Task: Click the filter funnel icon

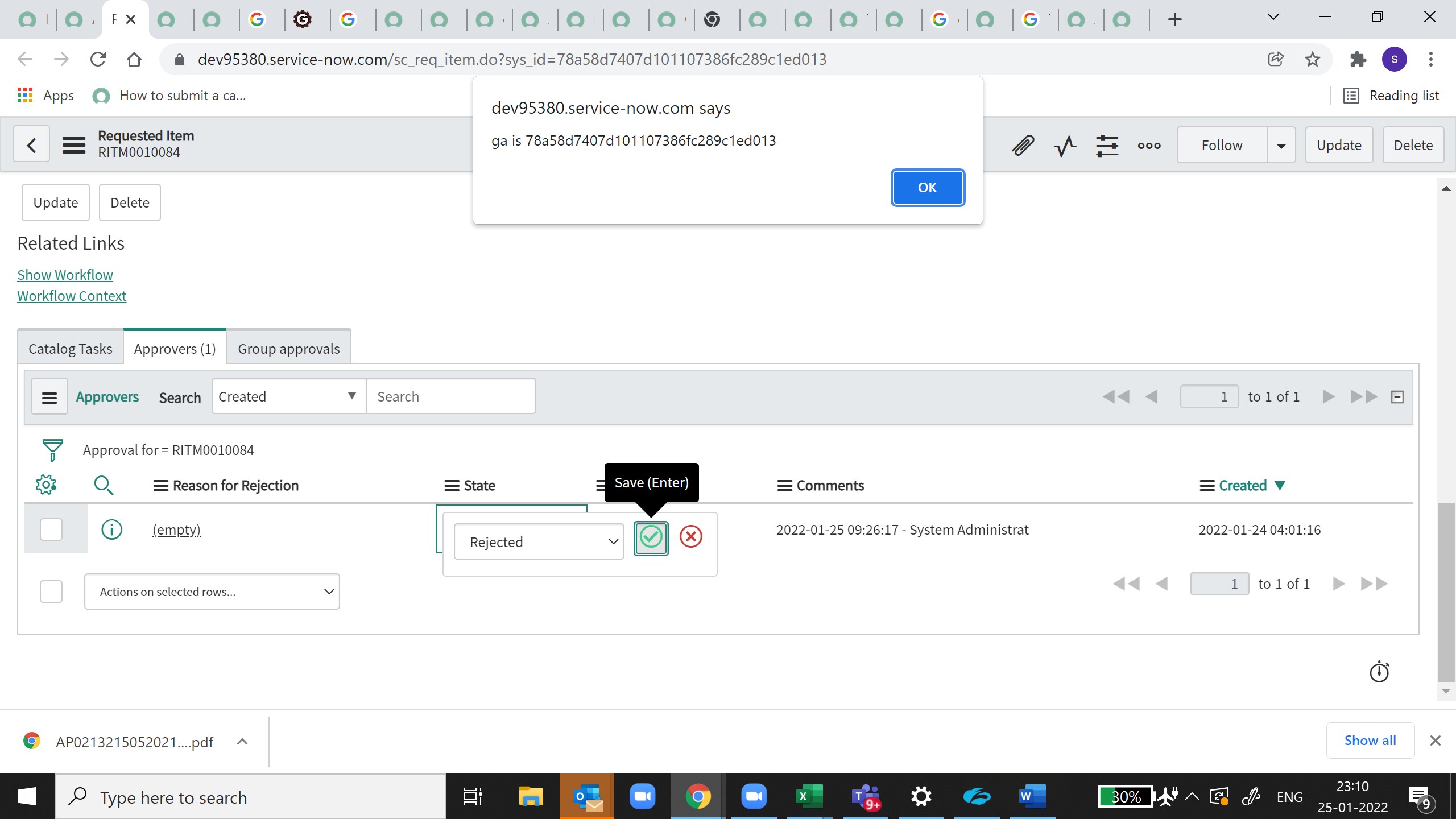Action: (52, 450)
